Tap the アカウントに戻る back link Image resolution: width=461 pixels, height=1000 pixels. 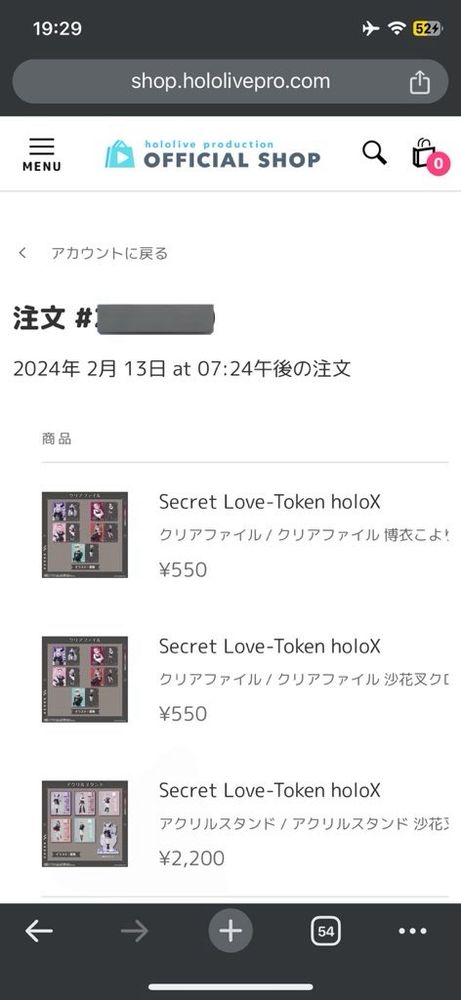pyautogui.click(x=109, y=253)
